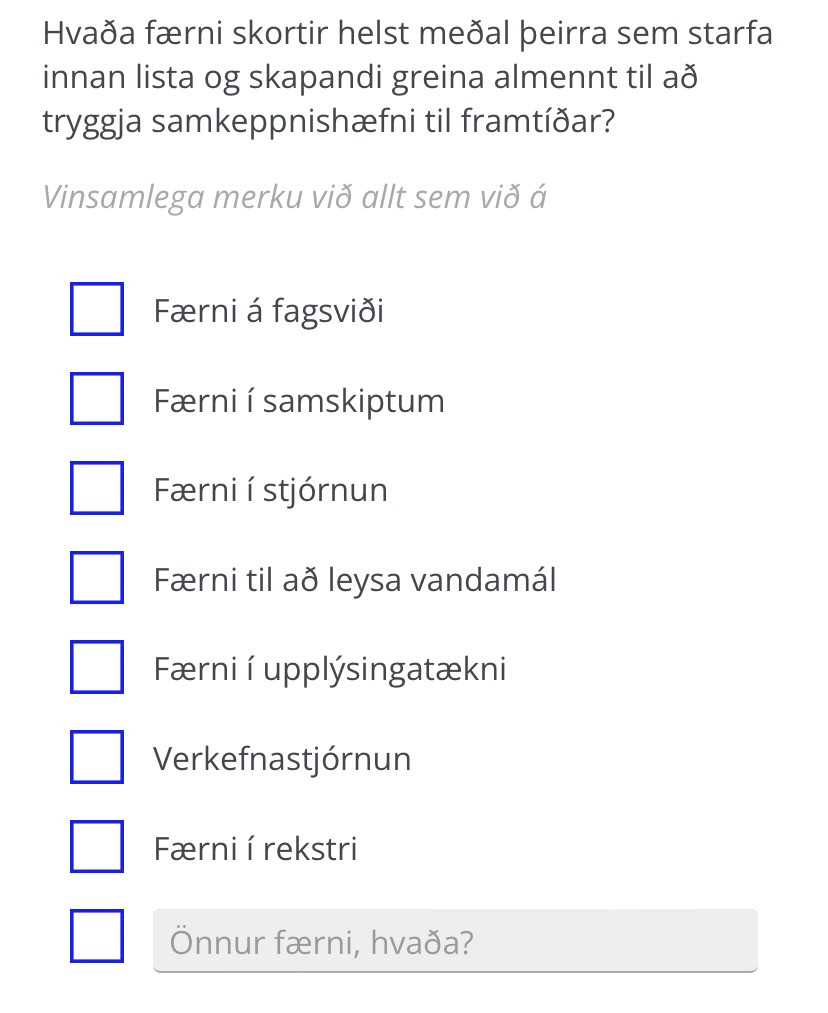Viewport: 828px width, 1013px height.
Task: Tick the checkbox next to Önnur færni field
Action: tap(97, 935)
